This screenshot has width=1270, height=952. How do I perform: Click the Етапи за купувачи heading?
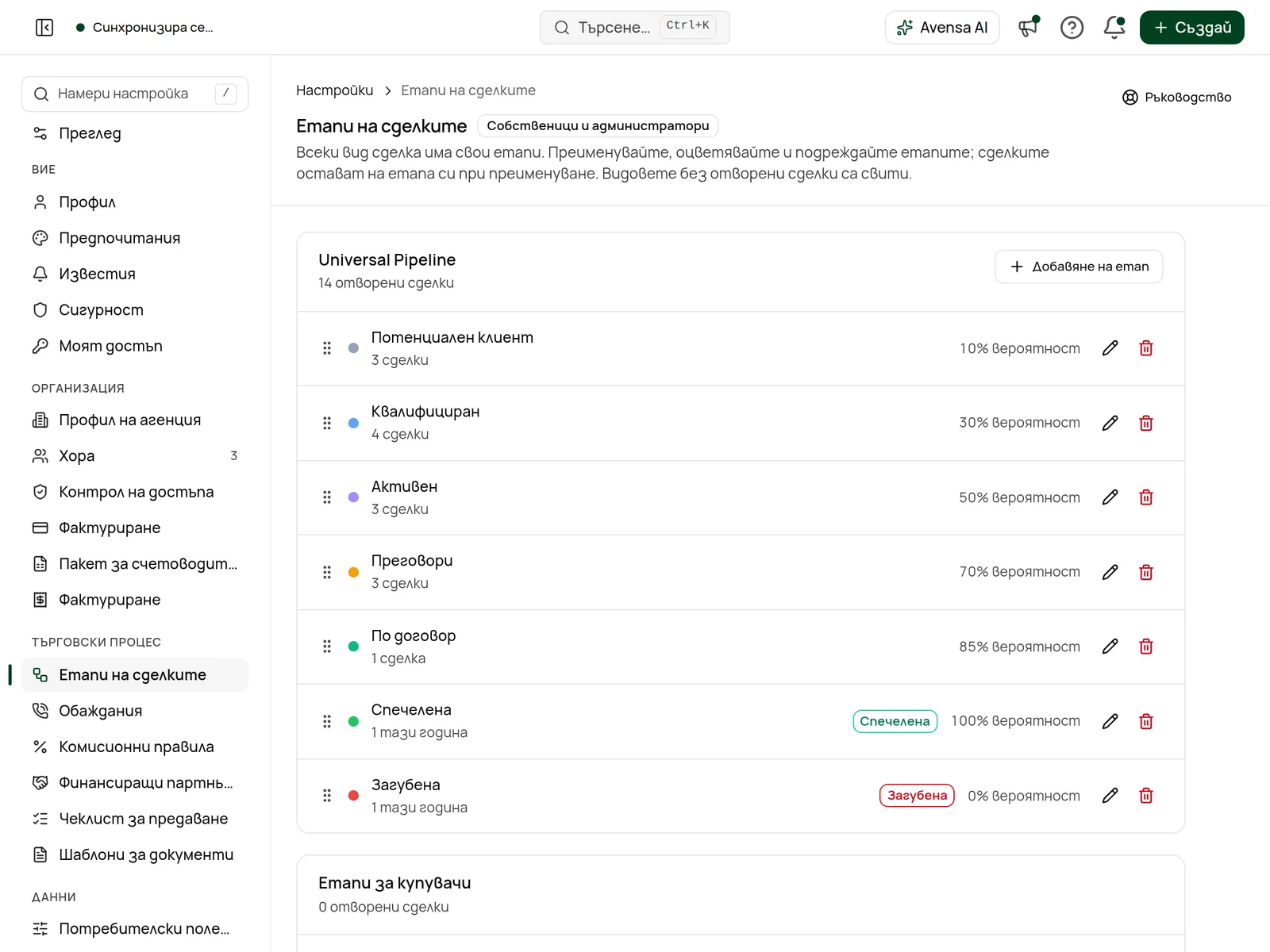tap(394, 883)
